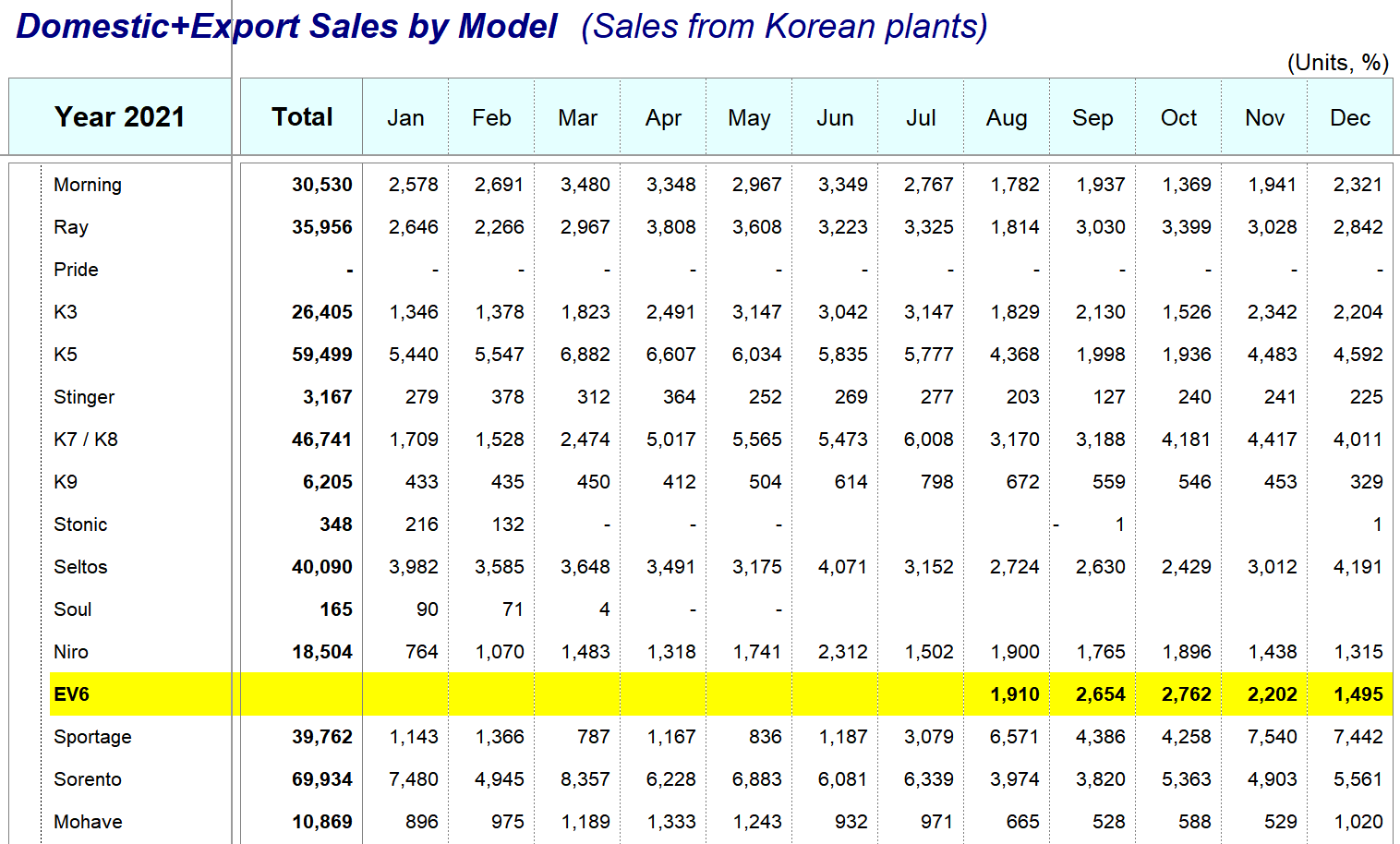Select the 'Pride' model row label
The image size is (1400, 844).
[x=76, y=270]
